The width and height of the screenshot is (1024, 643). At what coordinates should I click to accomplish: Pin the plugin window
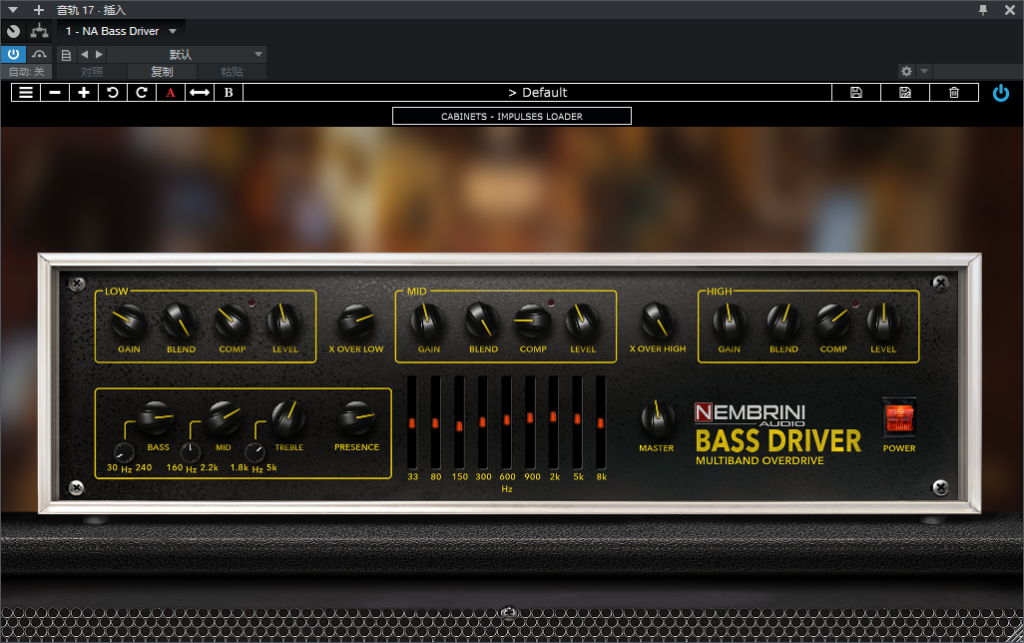tap(983, 10)
